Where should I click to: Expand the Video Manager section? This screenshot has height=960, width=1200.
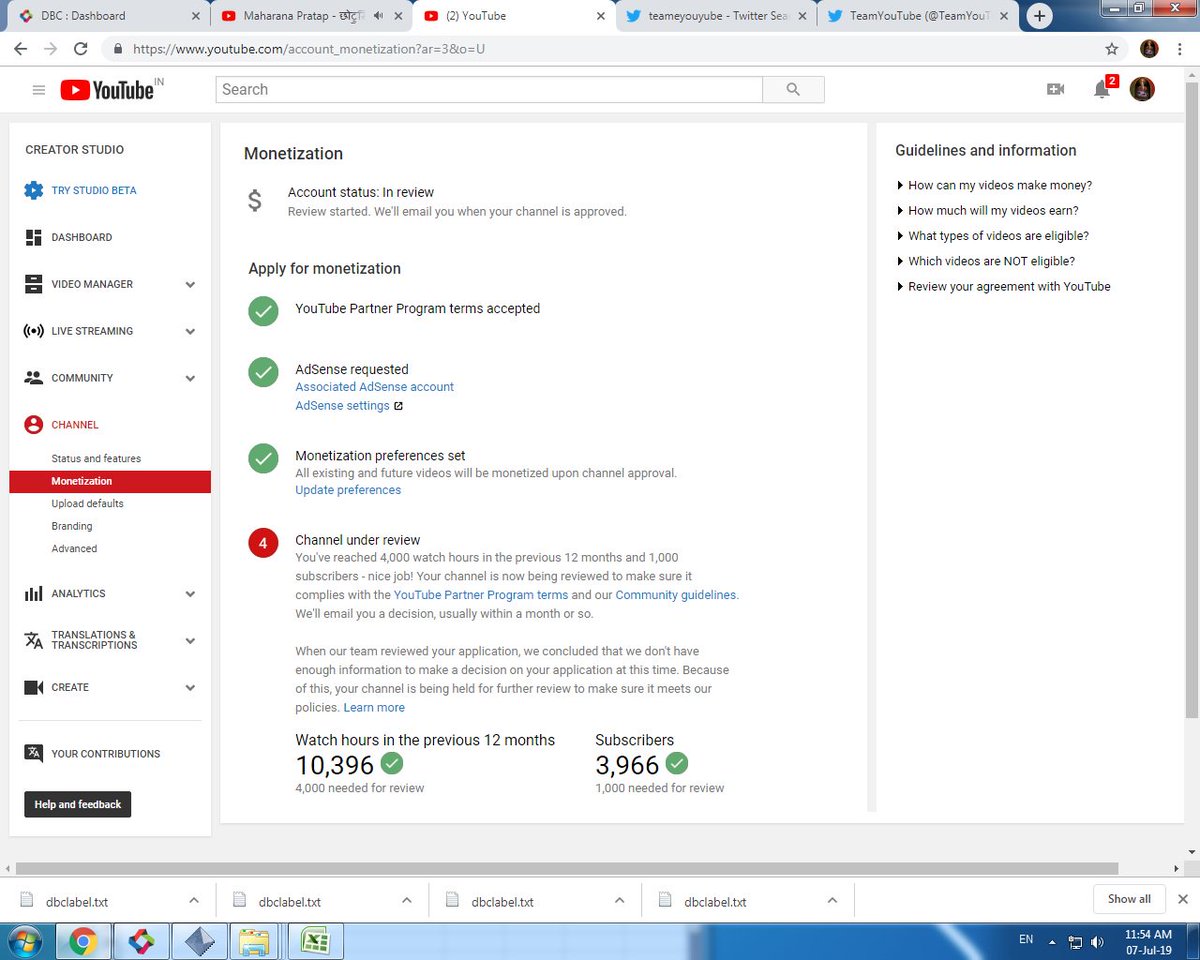click(190, 285)
